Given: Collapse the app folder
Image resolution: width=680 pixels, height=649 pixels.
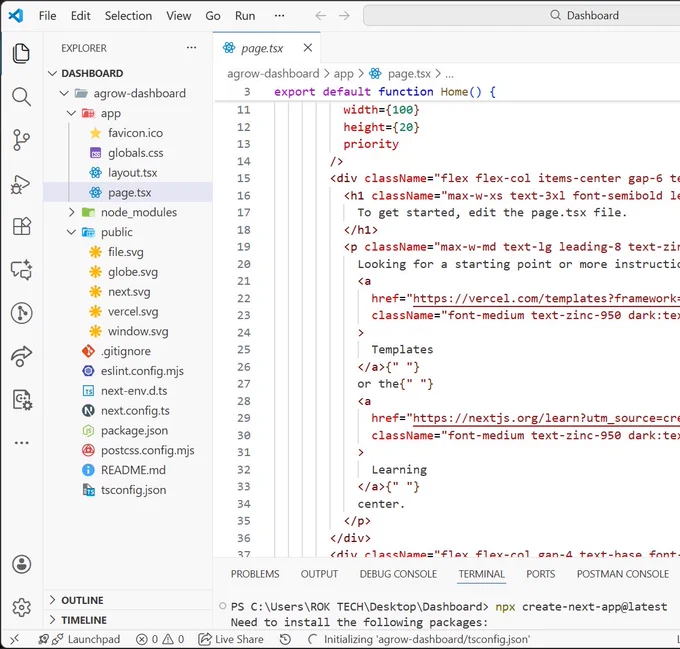Looking at the screenshot, I should tap(72, 113).
